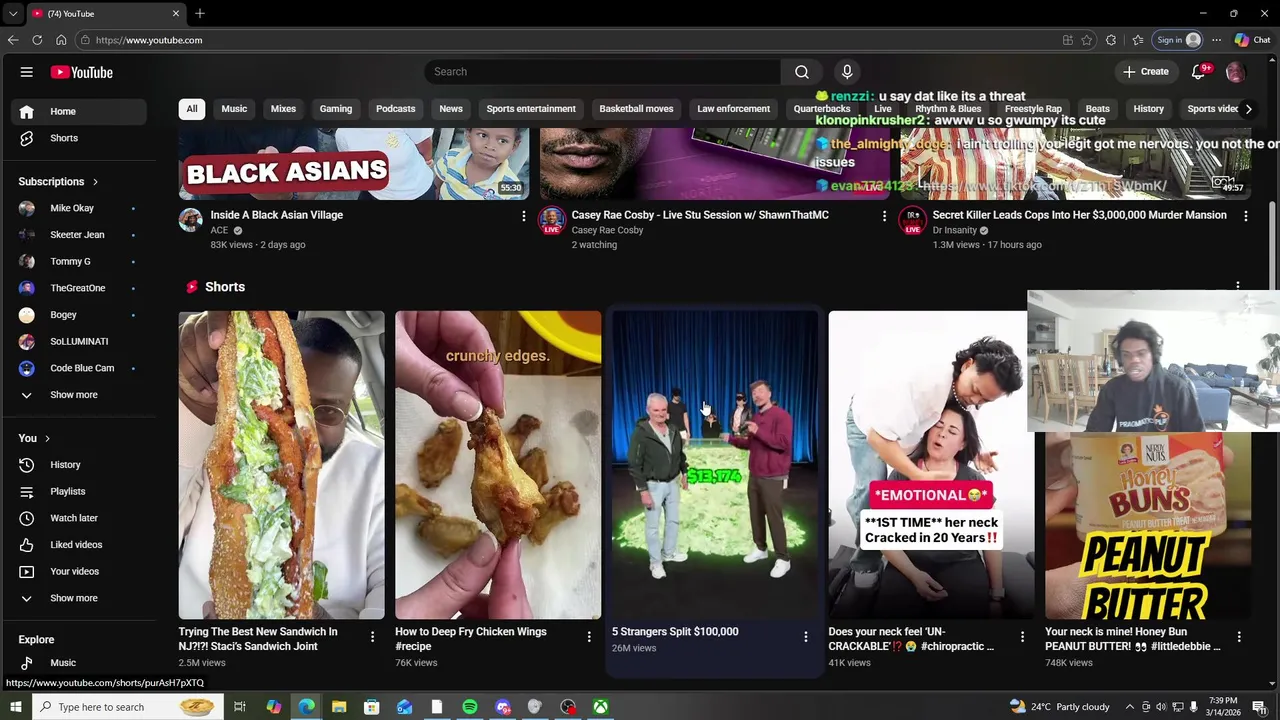
Task: Play the crunchy edges chicken wings short
Action: (x=498, y=465)
